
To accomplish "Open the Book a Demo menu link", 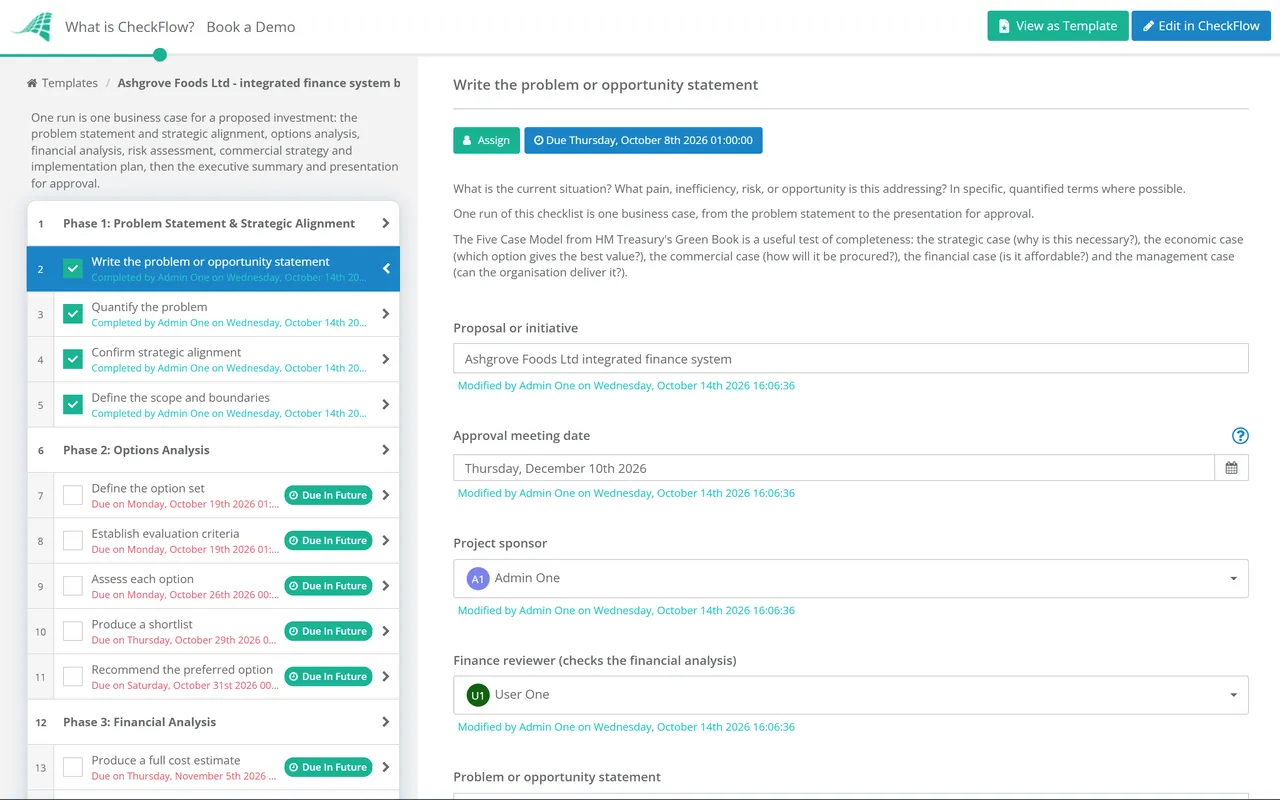I will (251, 27).
